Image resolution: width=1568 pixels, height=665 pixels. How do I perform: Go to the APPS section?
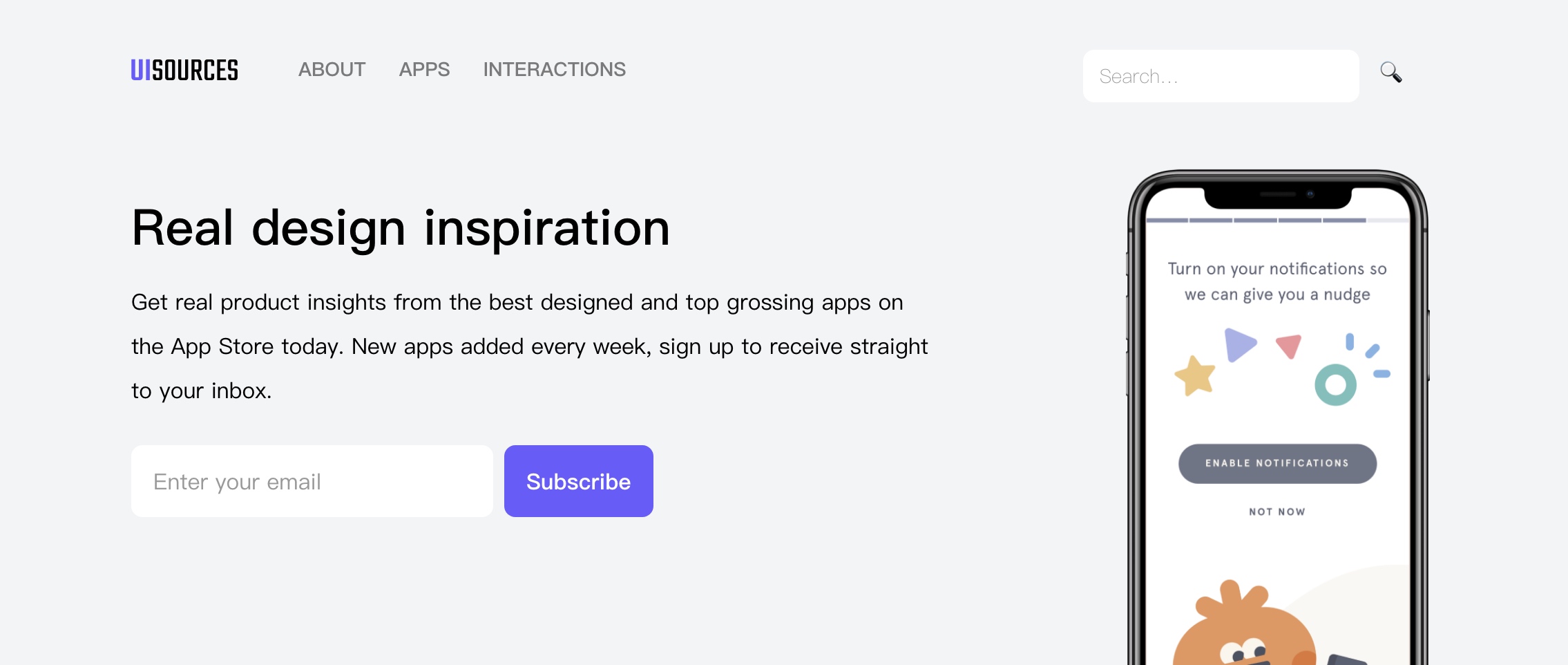tap(424, 70)
